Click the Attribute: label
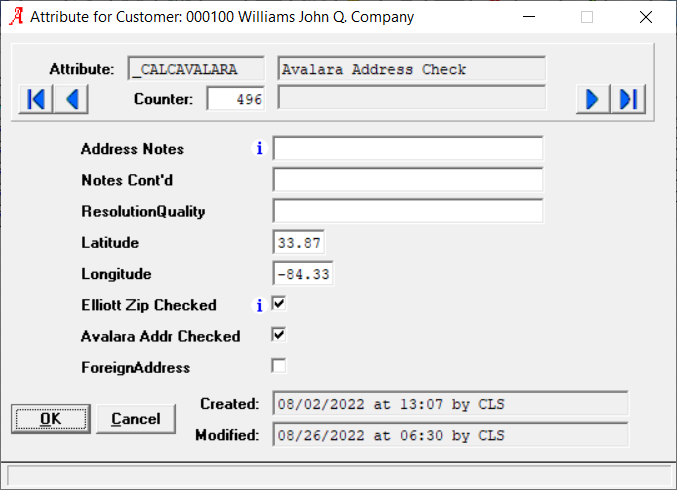This screenshot has height=490, width=677. [82, 69]
